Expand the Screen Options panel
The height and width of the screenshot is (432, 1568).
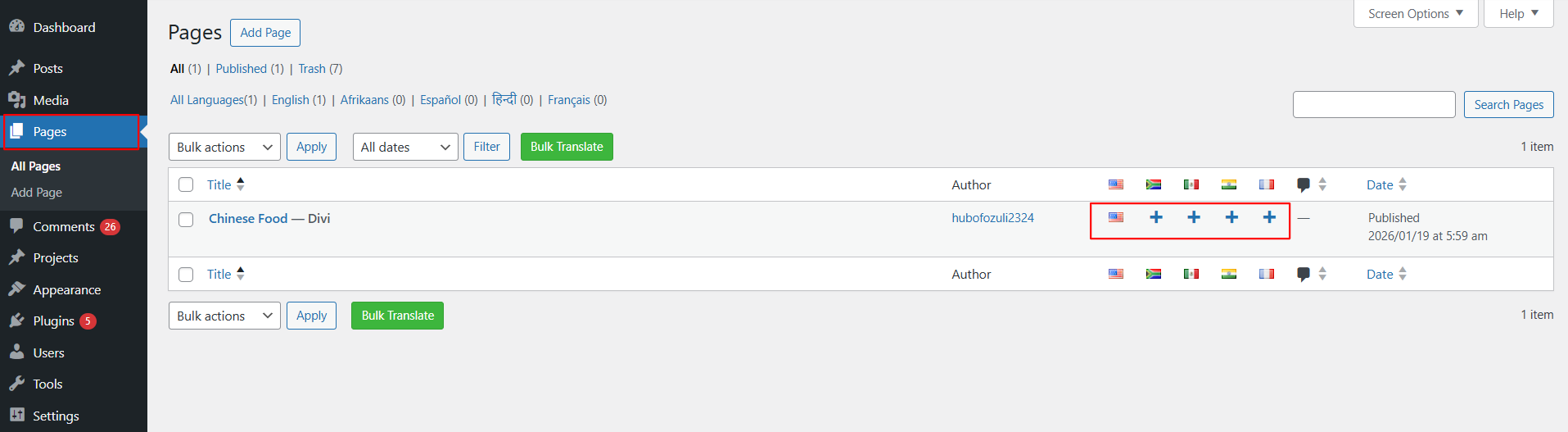pos(1415,14)
